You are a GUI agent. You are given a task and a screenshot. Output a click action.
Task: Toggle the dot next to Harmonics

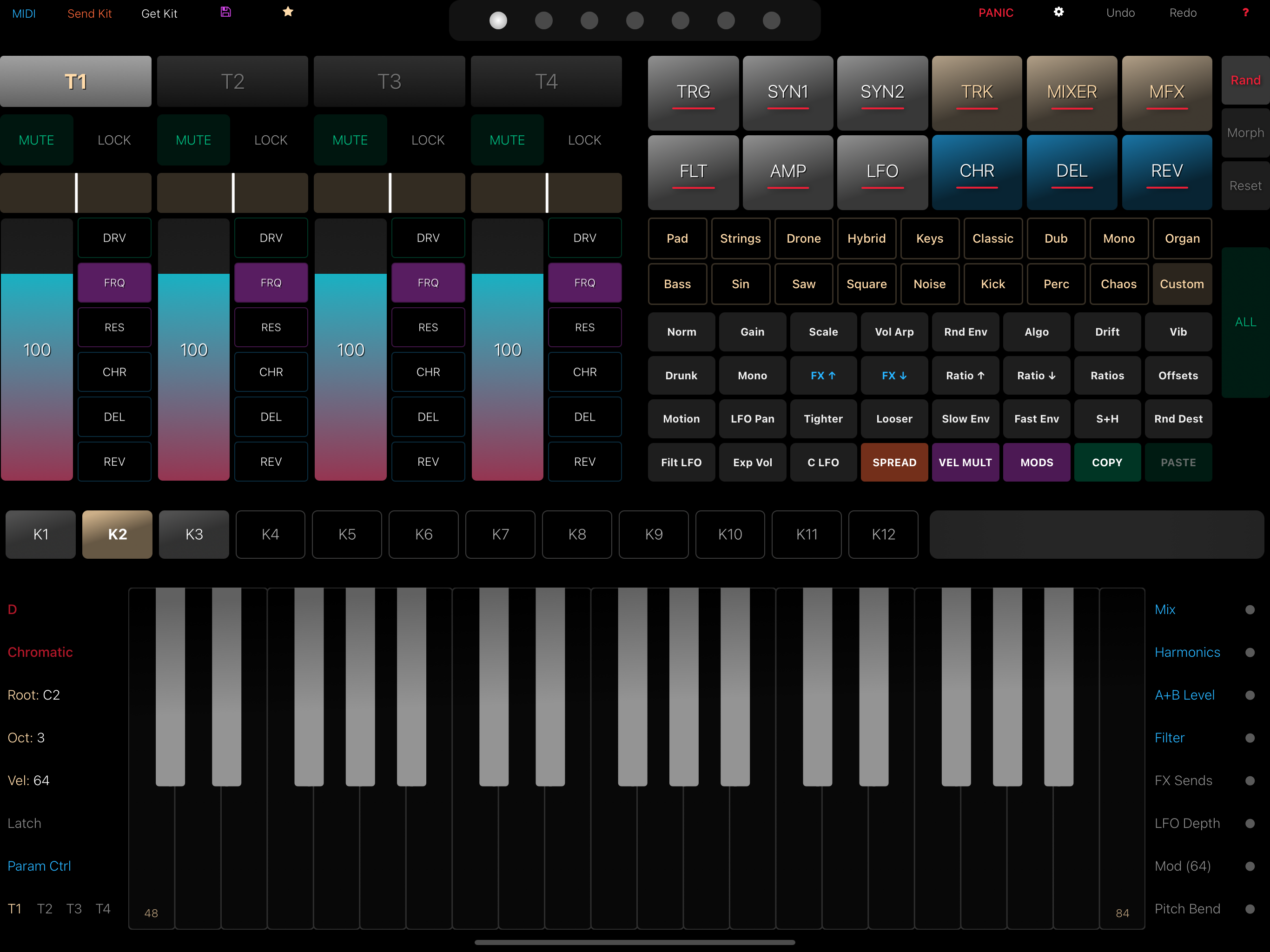click(1250, 652)
